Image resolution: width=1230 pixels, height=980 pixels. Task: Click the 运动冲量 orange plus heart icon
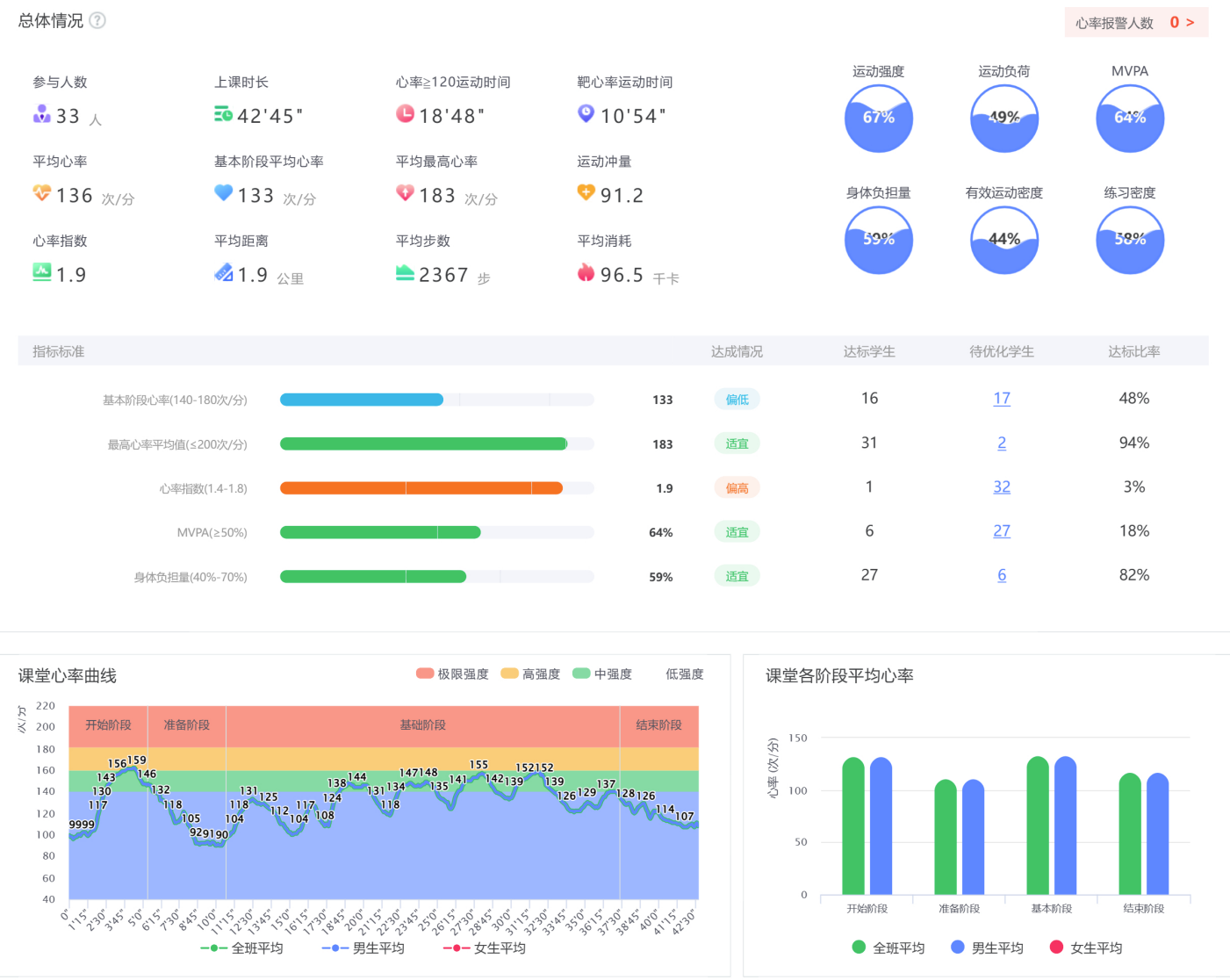click(586, 192)
